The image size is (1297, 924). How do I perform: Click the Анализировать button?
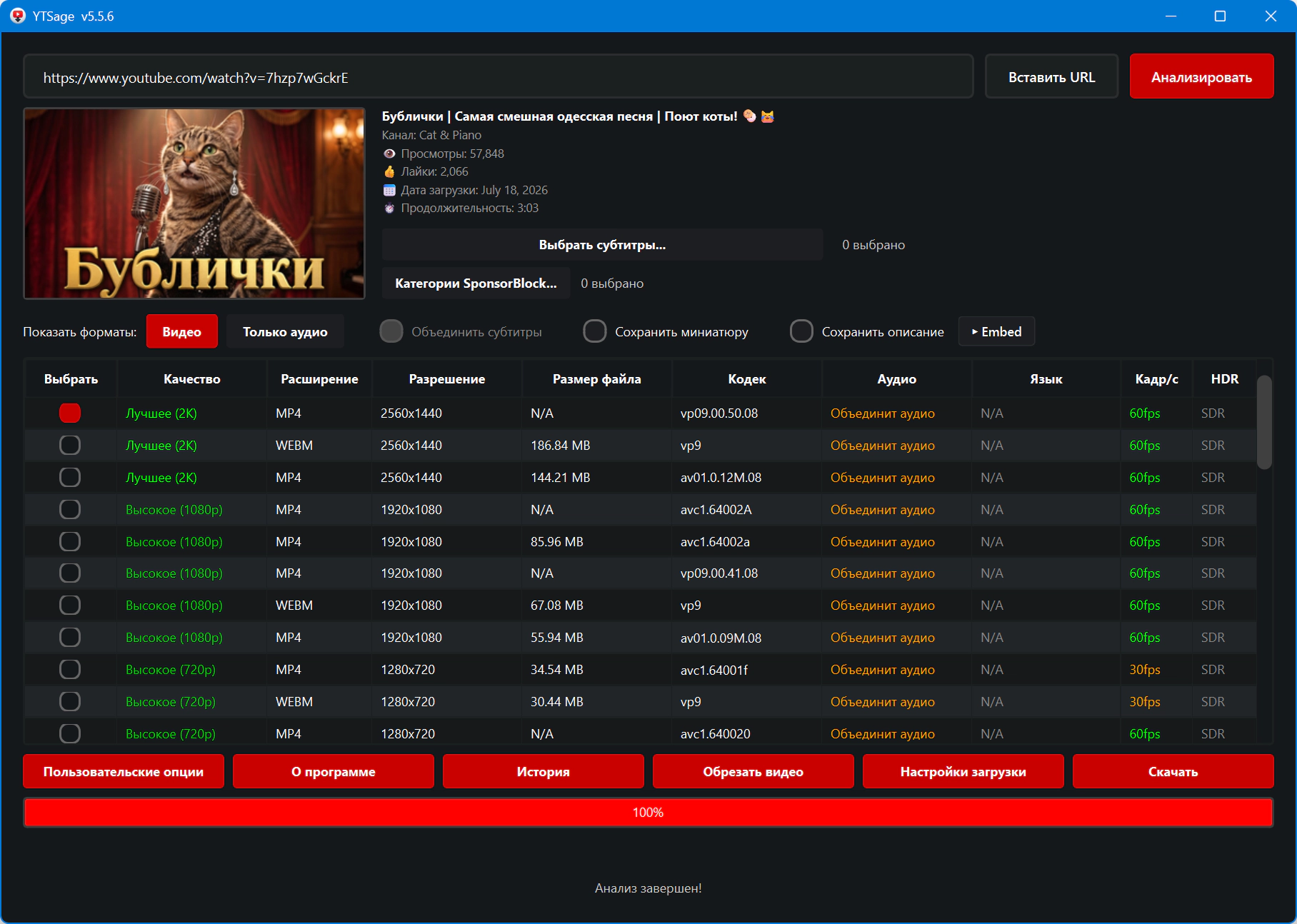(1201, 77)
